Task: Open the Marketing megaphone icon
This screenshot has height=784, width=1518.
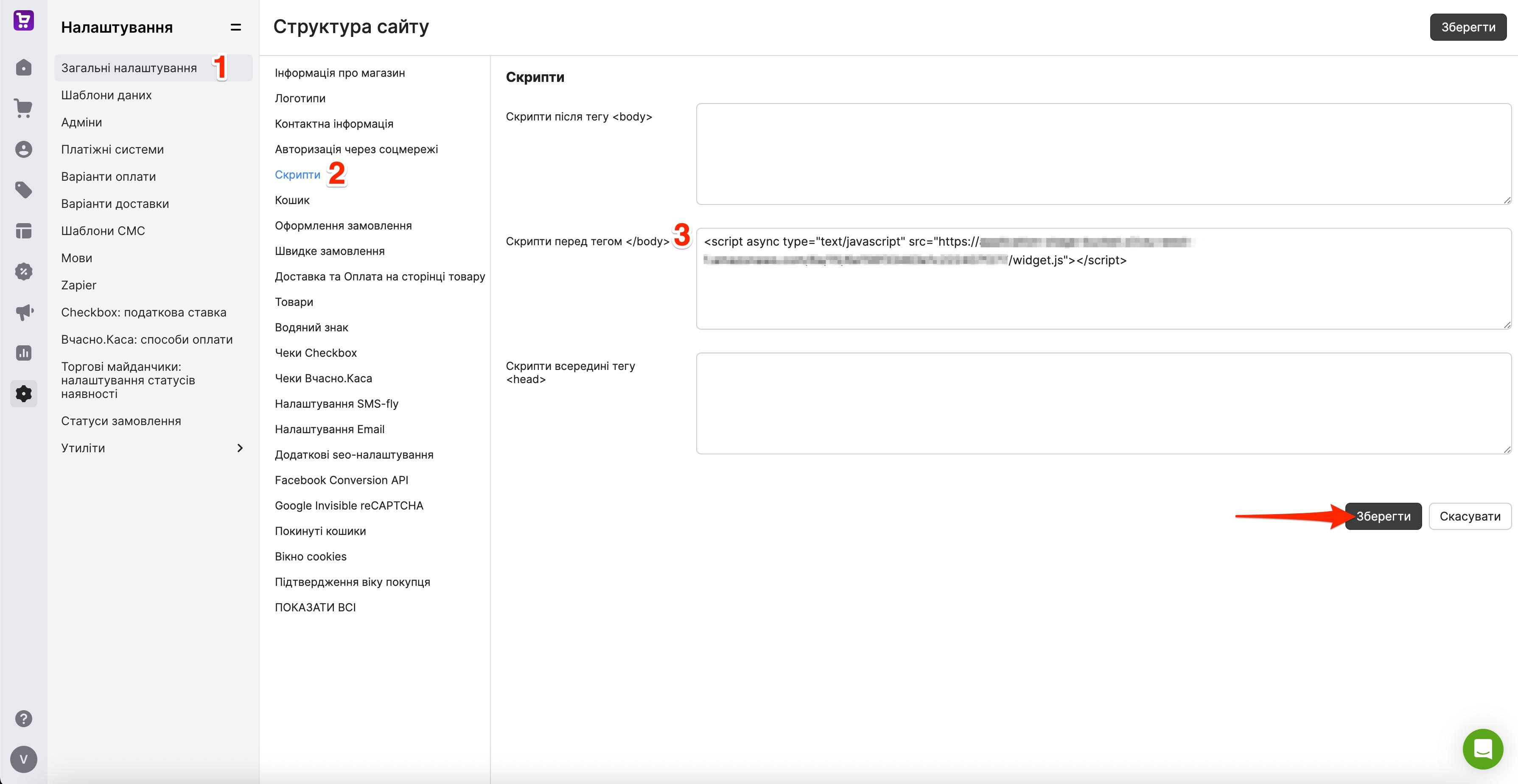Action: click(24, 312)
